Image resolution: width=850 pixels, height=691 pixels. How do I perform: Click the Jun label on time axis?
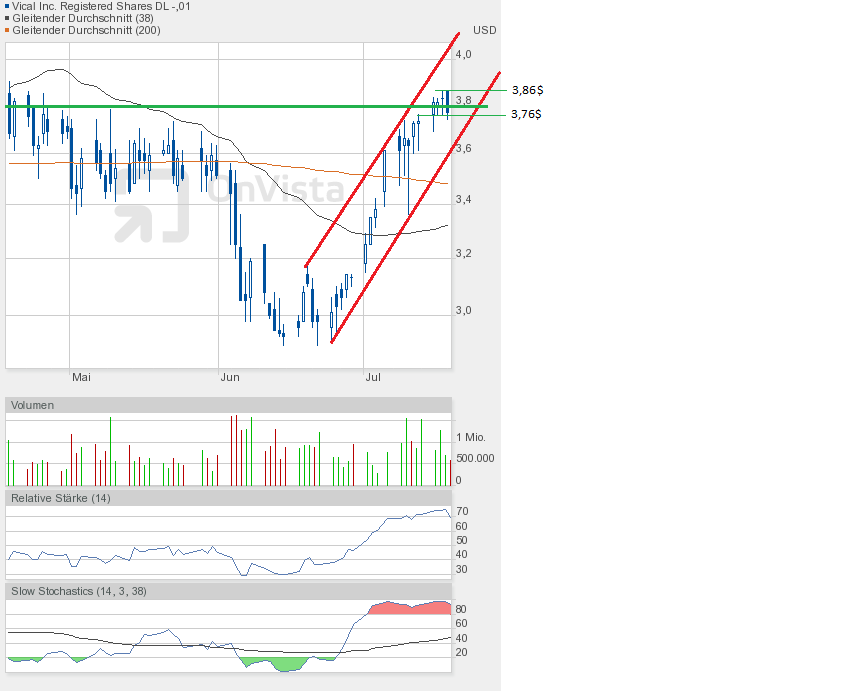click(x=230, y=377)
